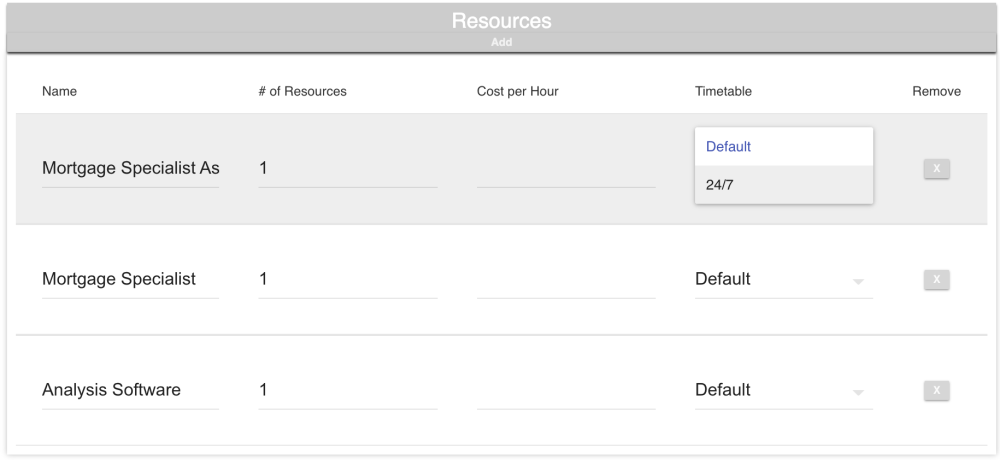The image size is (1000, 460).
Task: Click the Timetable column header
Action: pos(723,92)
